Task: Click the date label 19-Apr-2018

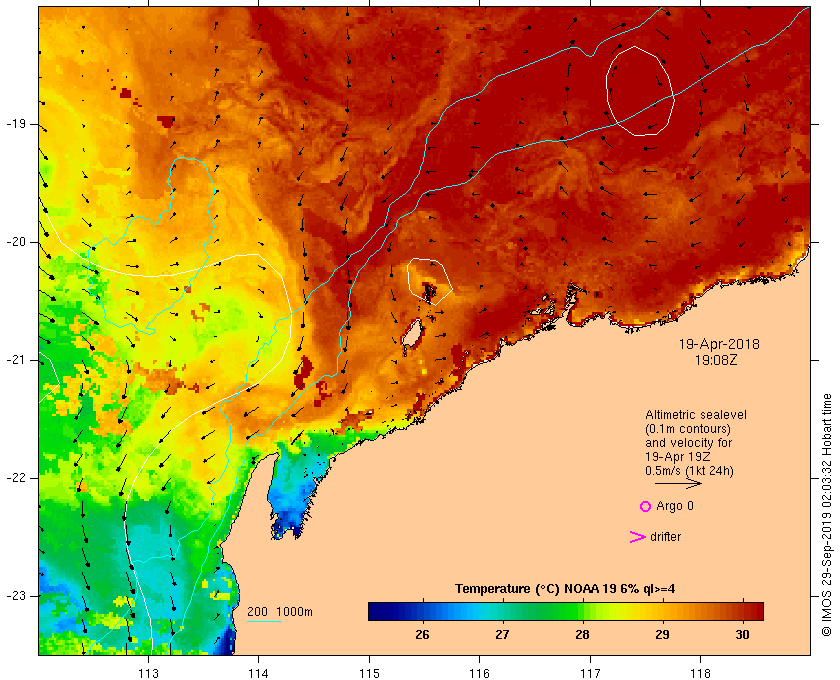Action: (x=719, y=344)
